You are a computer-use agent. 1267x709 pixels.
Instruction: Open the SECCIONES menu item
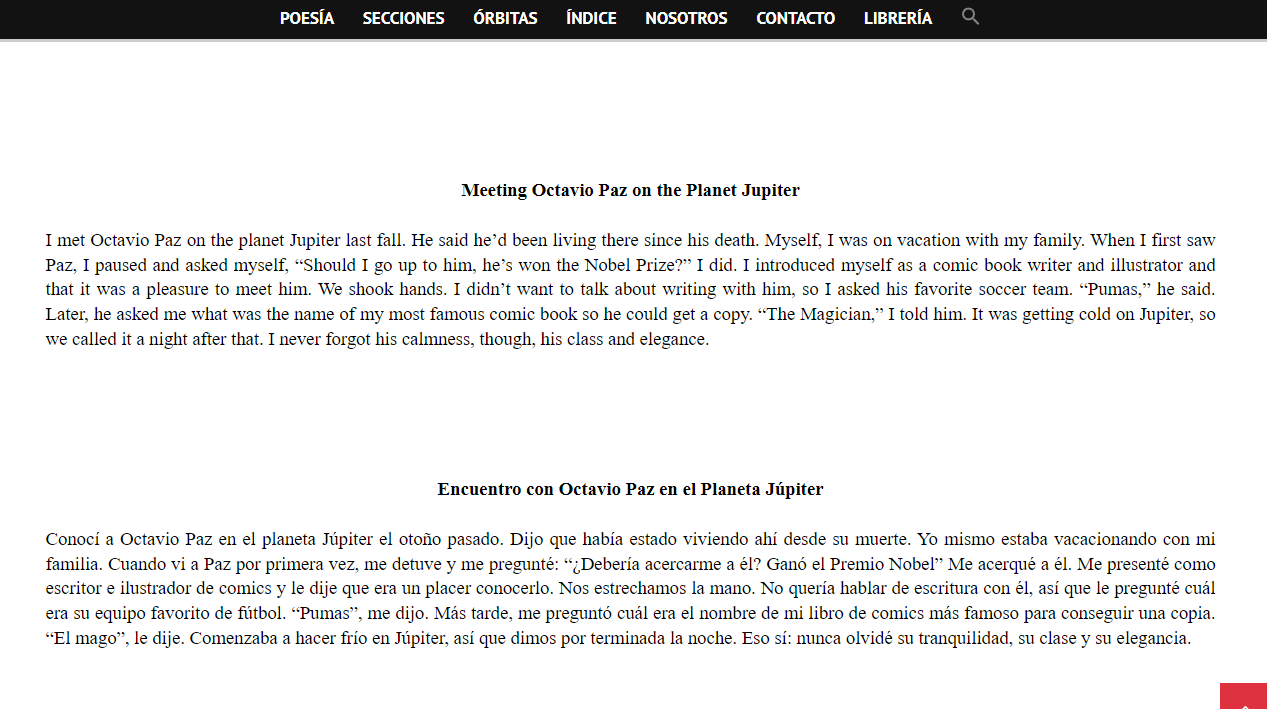pyautogui.click(x=404, y=18)
